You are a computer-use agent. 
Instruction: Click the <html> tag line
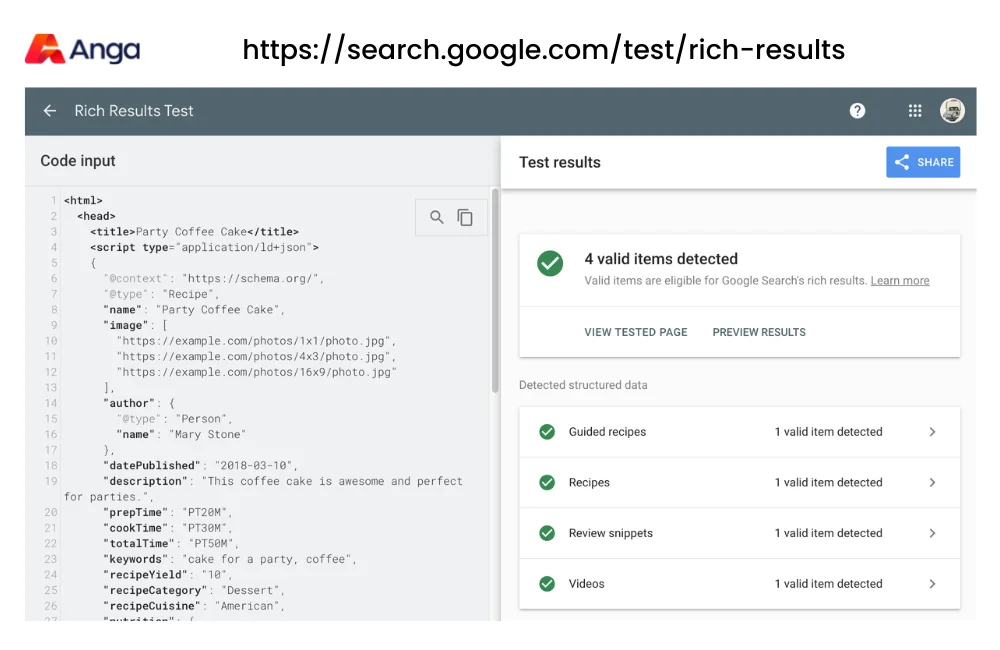point(83,200)
